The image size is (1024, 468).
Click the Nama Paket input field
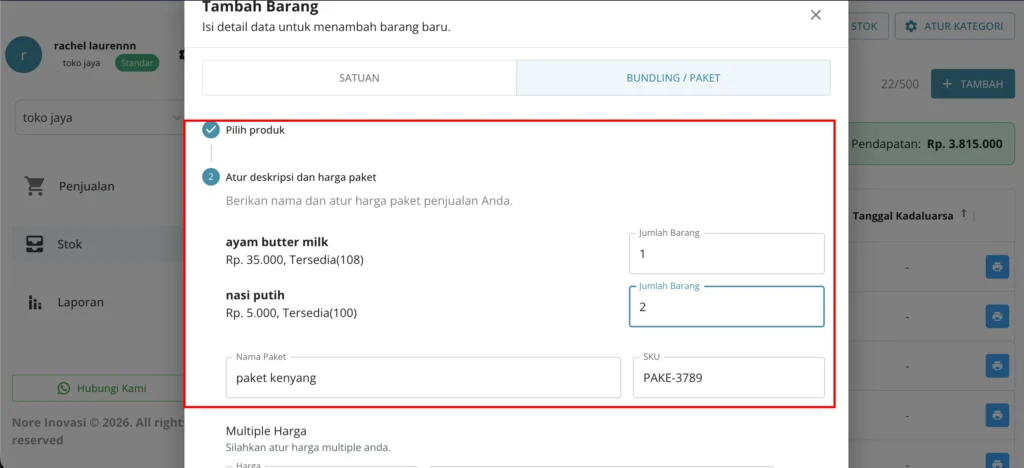(423, 377)
